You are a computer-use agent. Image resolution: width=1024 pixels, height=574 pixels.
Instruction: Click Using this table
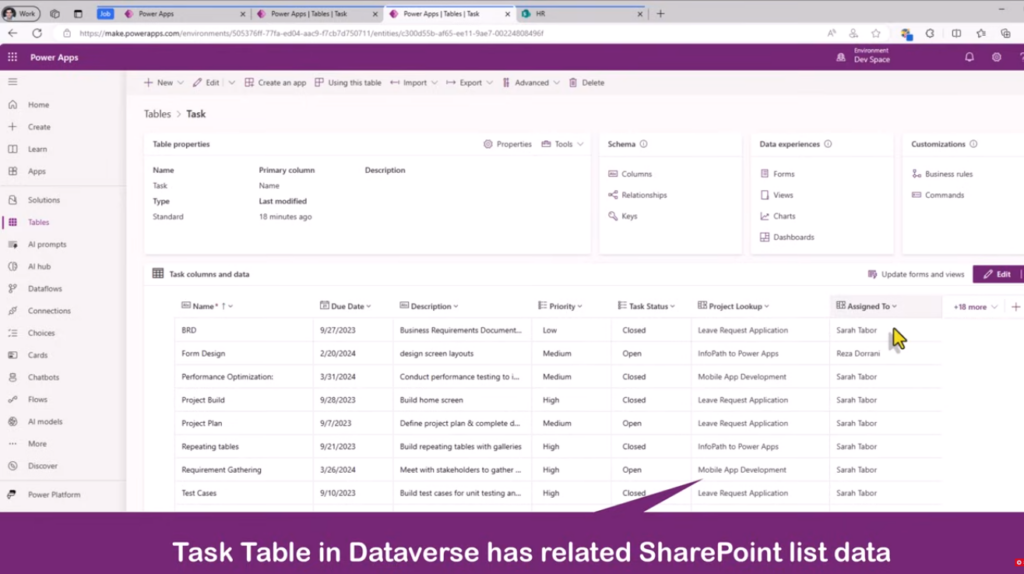347,83
